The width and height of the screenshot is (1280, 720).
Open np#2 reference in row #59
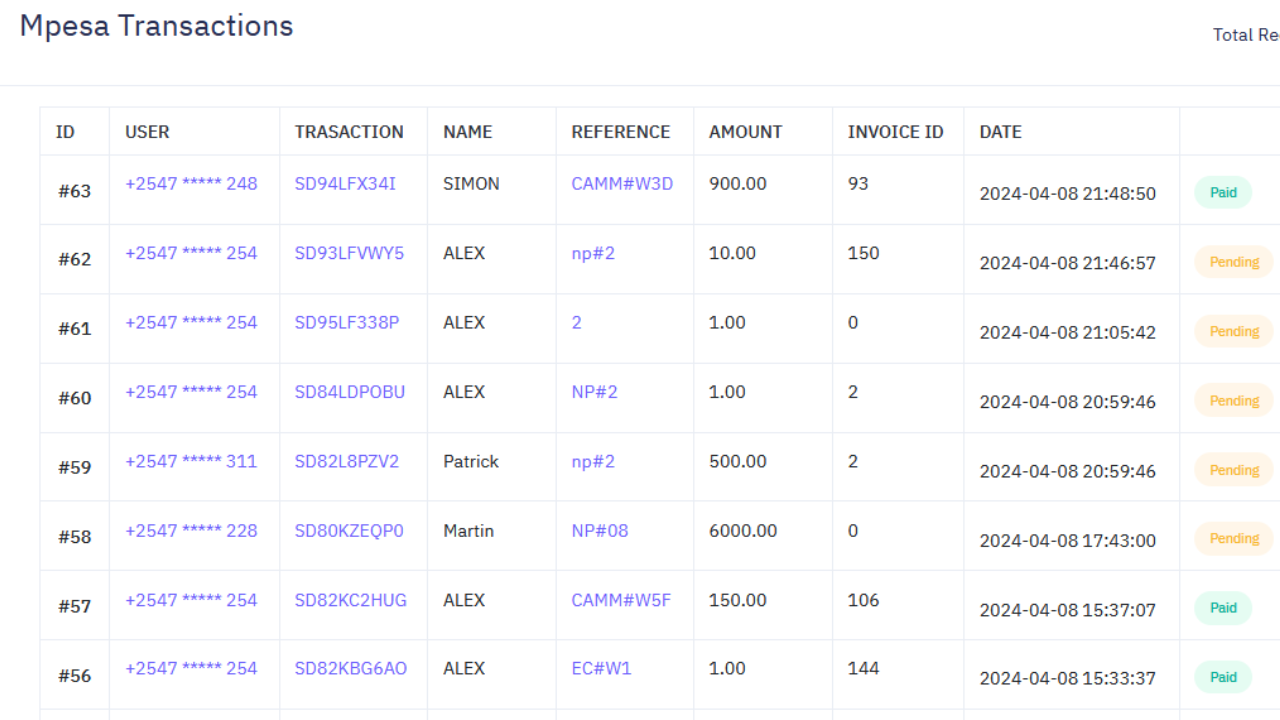point(593,461)
